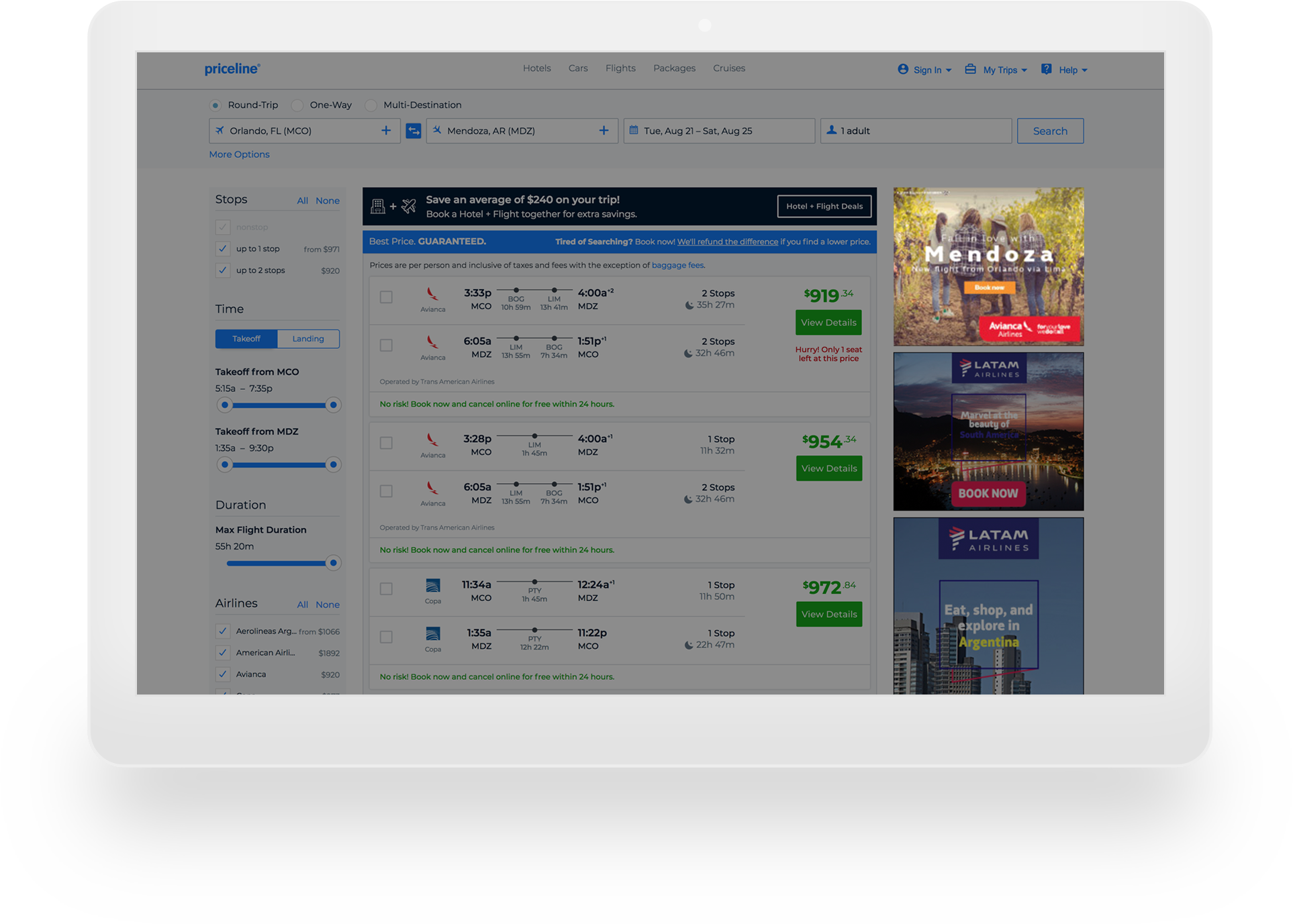Select the Multi-Destination radio button
The height and width of the screenshot is (924, 1293).
(371, 105)
